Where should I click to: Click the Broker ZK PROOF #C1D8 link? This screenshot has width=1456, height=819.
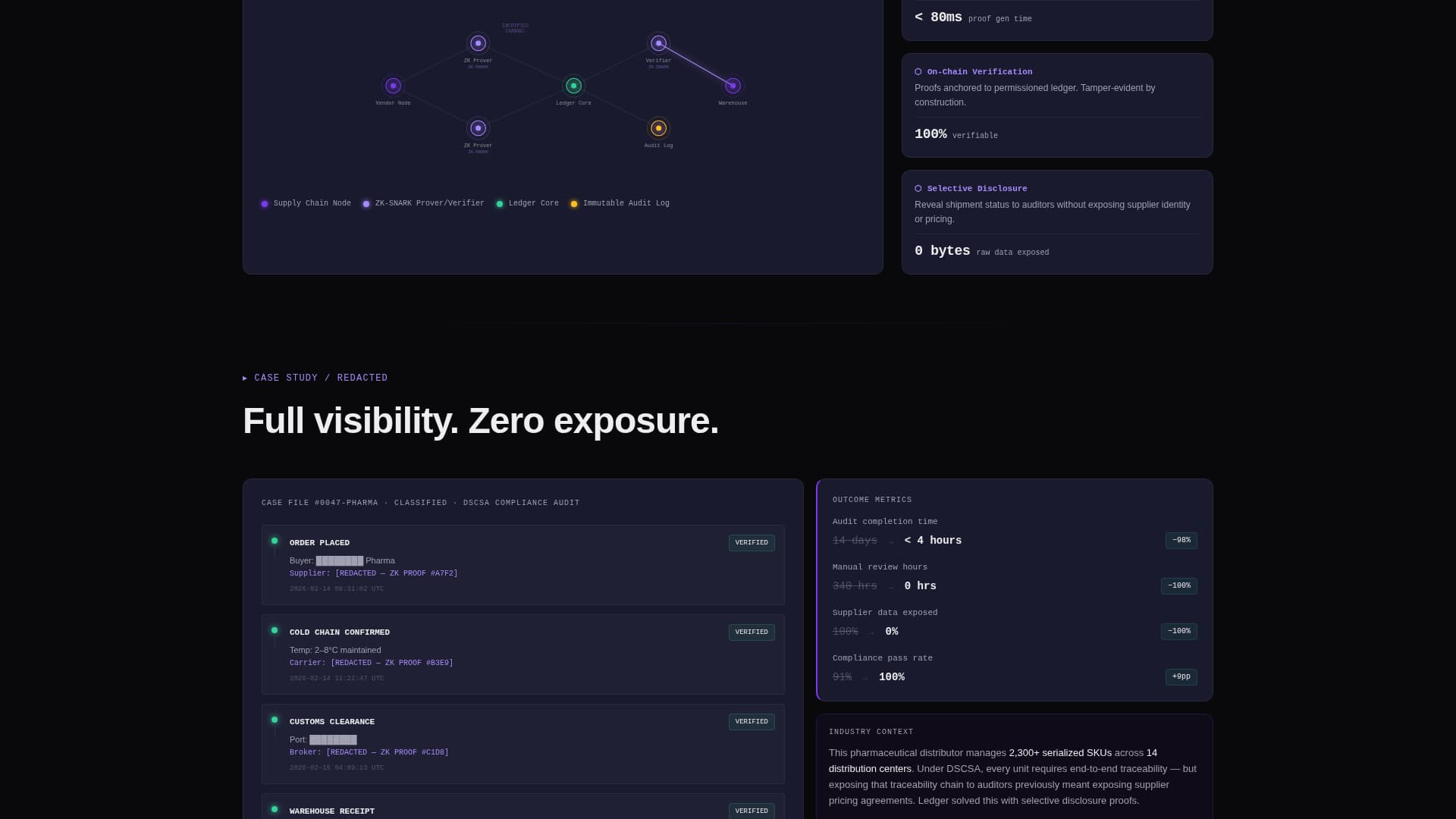(369, 753)
